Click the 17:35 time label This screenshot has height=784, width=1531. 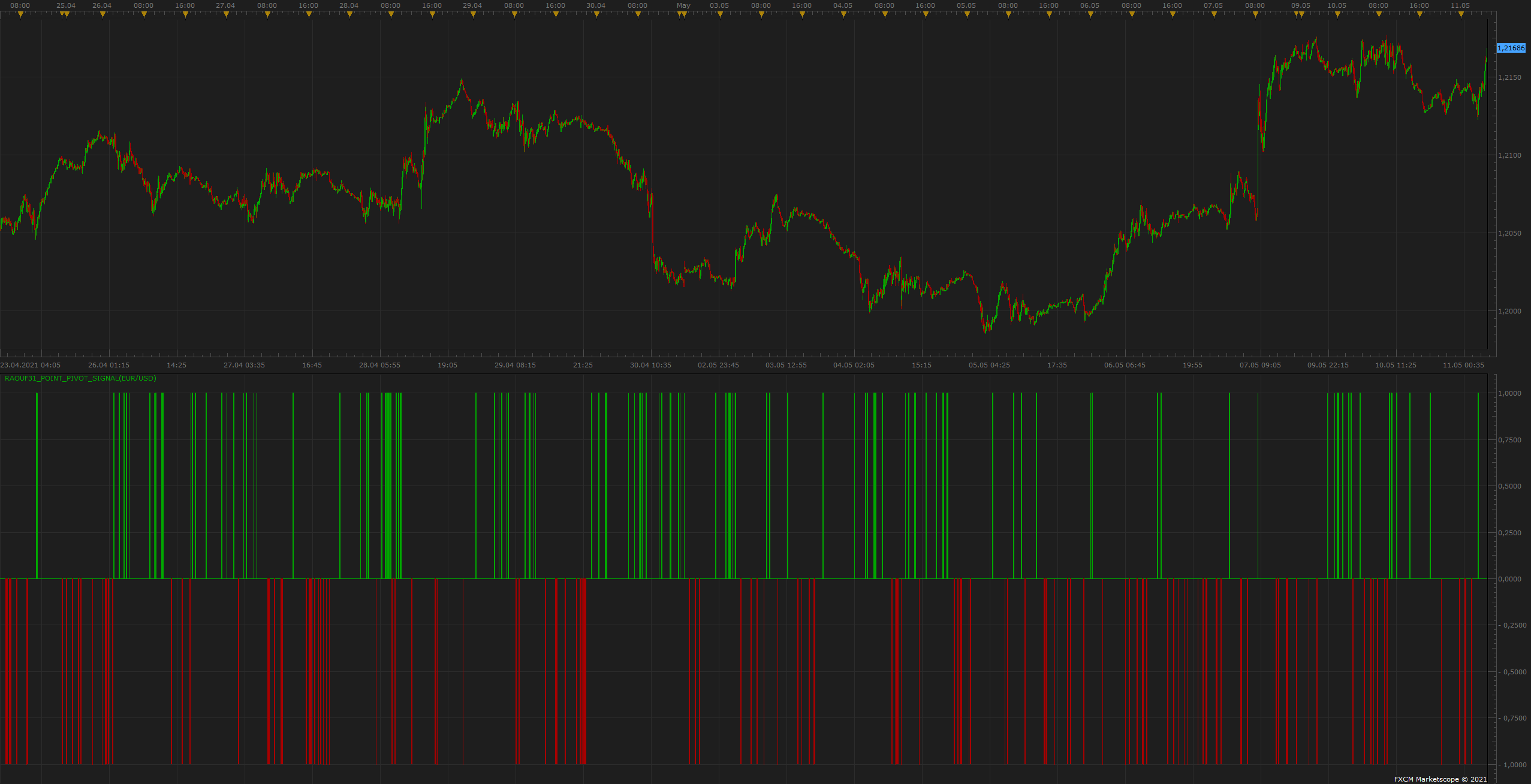1057,365
